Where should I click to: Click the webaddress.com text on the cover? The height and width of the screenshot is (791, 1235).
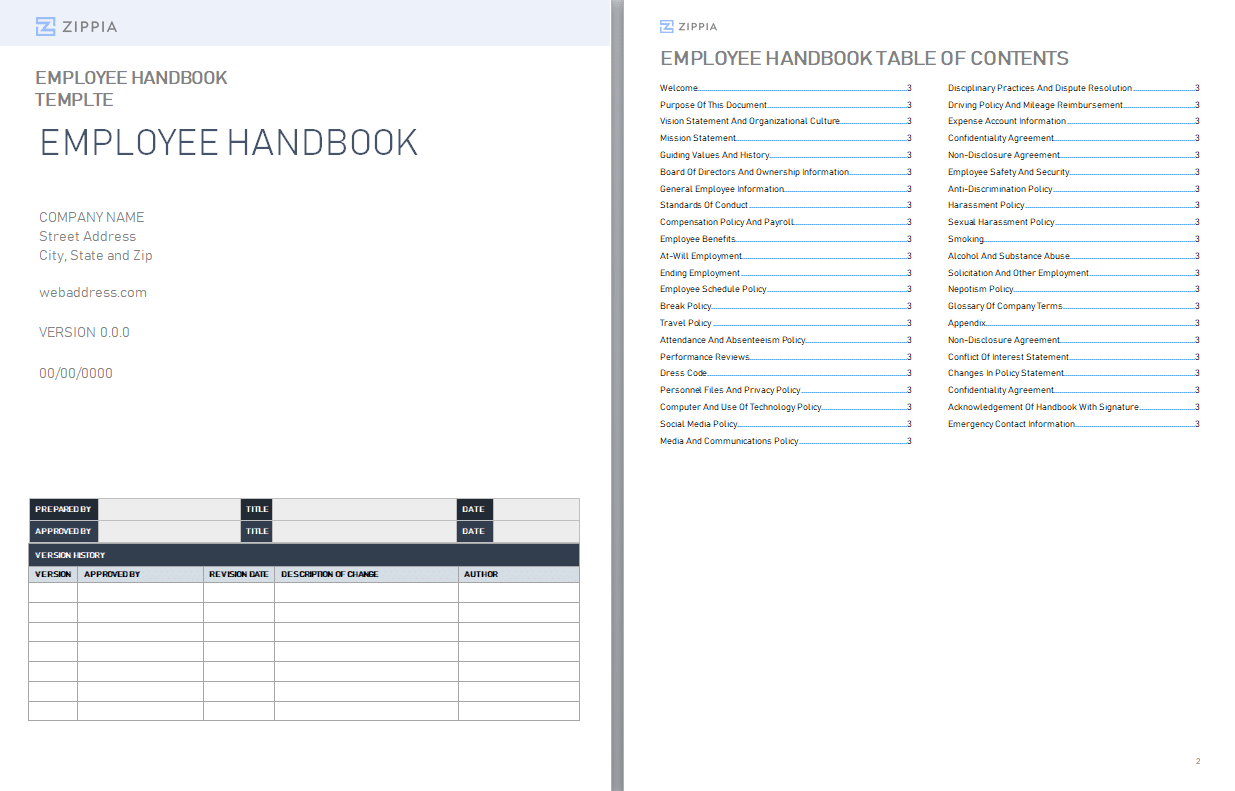(x=93, y=293)
